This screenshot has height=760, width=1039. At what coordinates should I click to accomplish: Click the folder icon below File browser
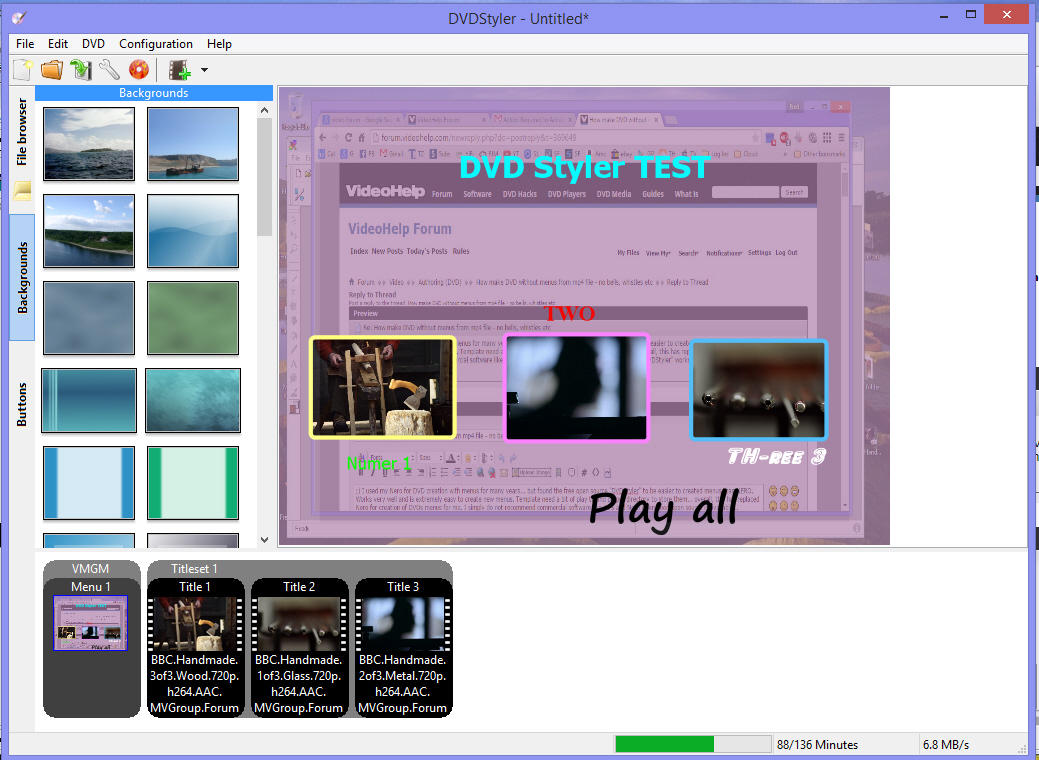(22, 190)
